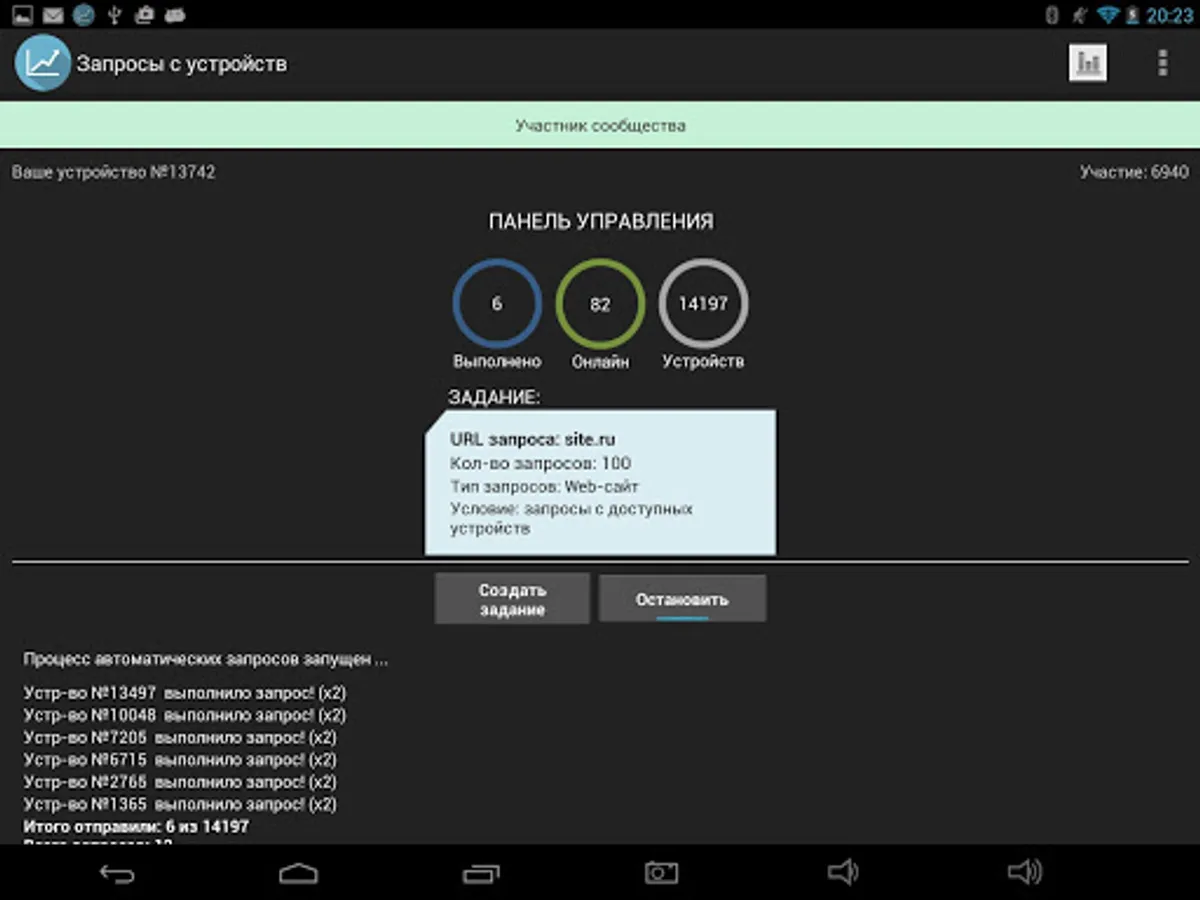The image size is (1200, 900).
Task: Tap the app logo chart icon
Action: (x=42, y=63)
